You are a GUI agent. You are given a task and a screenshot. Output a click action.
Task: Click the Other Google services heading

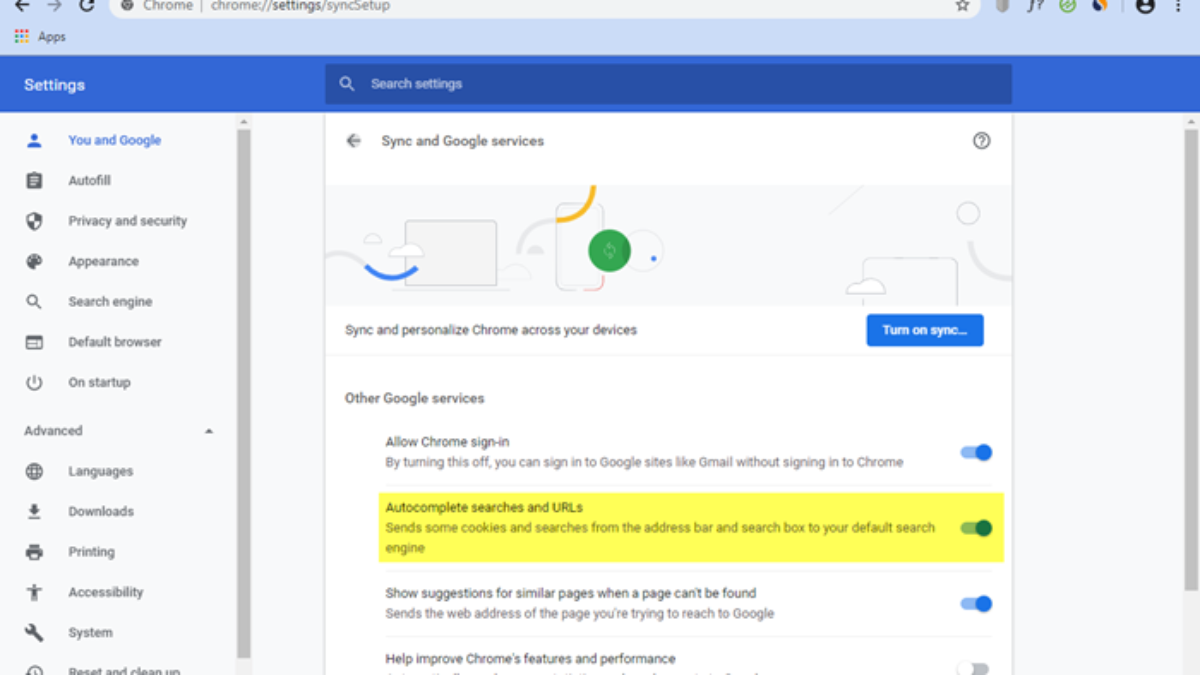coord(414,398)
